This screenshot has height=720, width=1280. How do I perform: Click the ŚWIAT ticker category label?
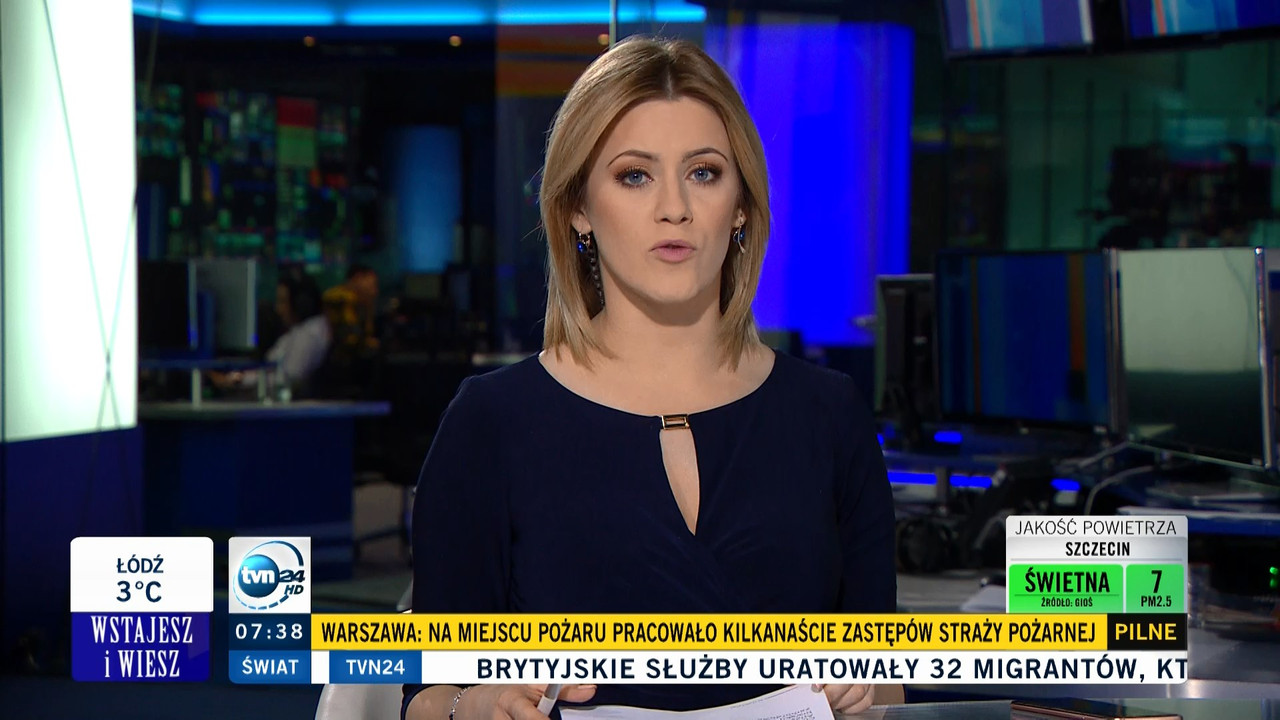(x=269, y=667)
